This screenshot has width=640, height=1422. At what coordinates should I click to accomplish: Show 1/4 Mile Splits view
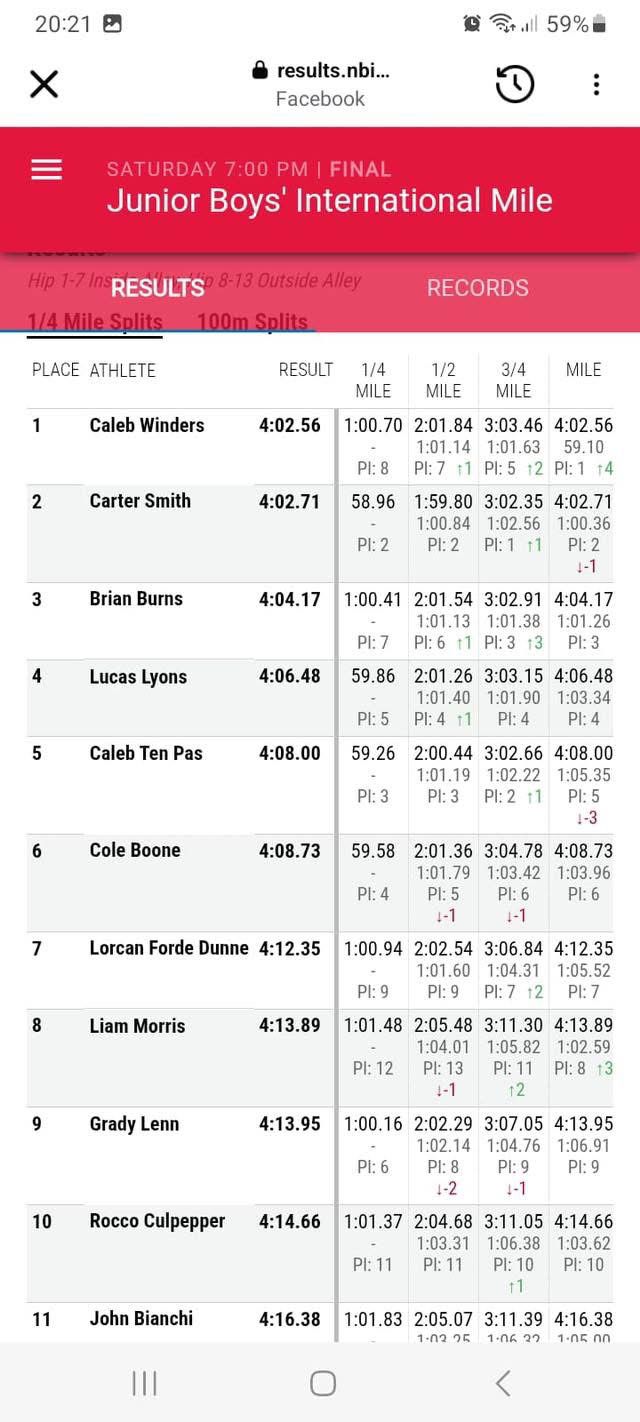(x=95, y=322)
